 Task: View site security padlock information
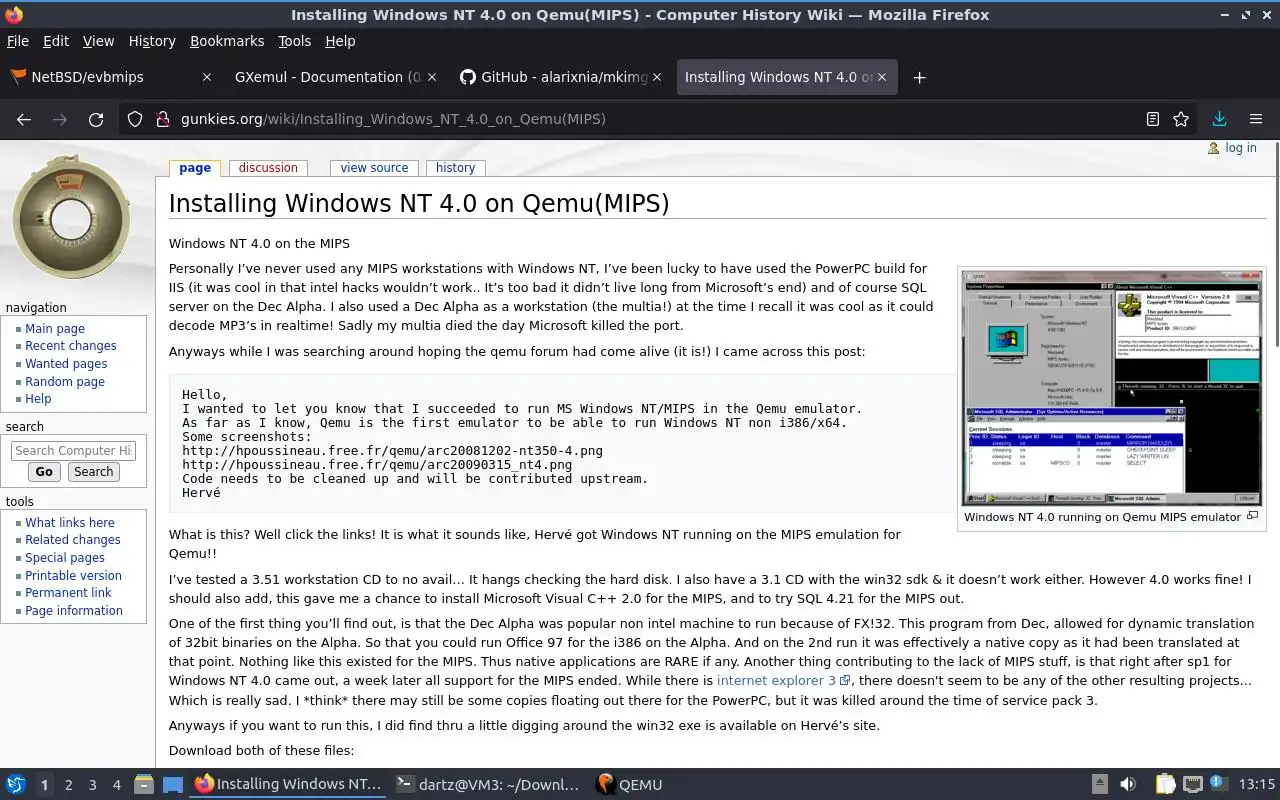click(x=162, y=119)
